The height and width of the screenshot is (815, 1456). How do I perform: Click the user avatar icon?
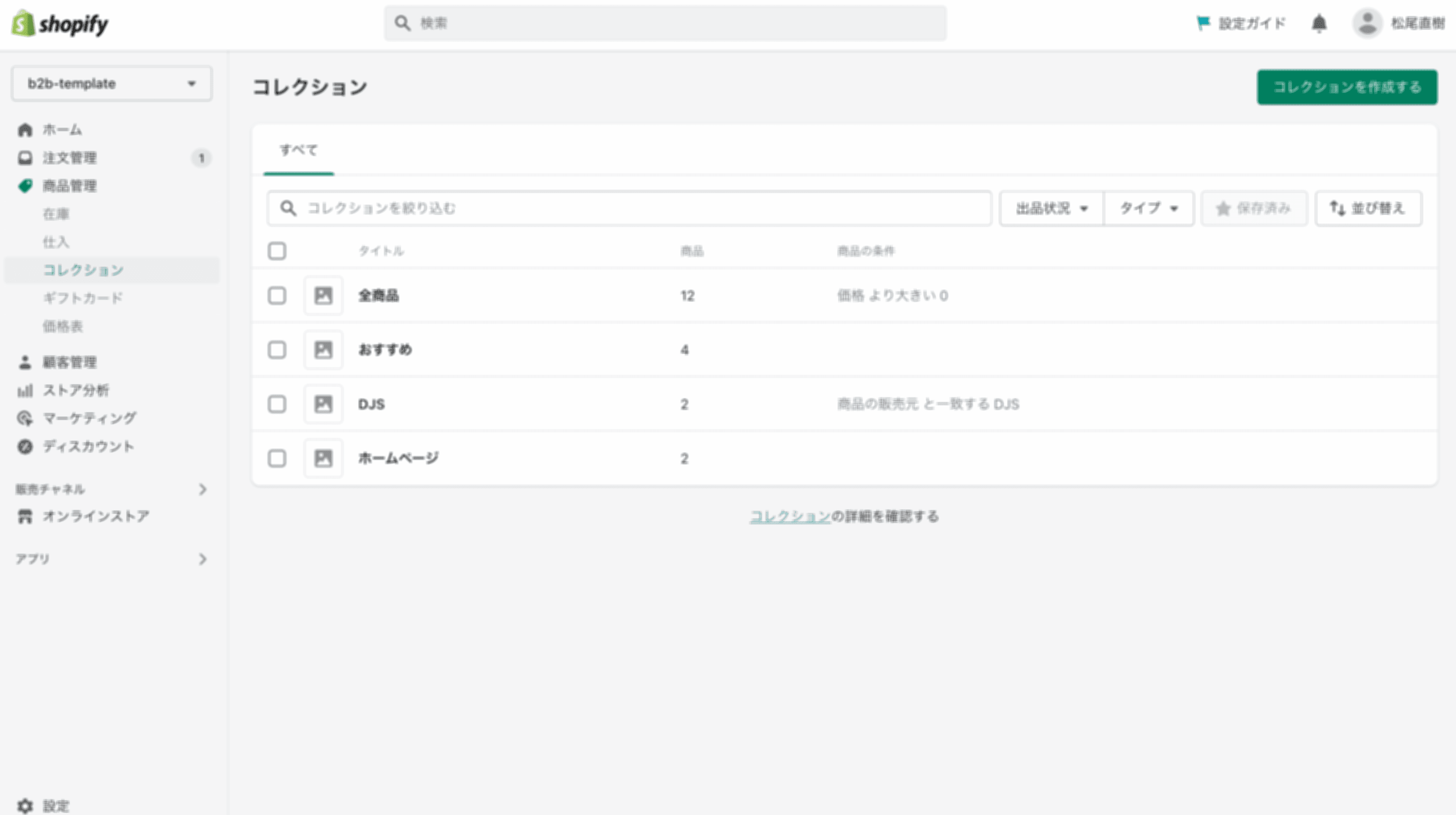pos(1367,24)
